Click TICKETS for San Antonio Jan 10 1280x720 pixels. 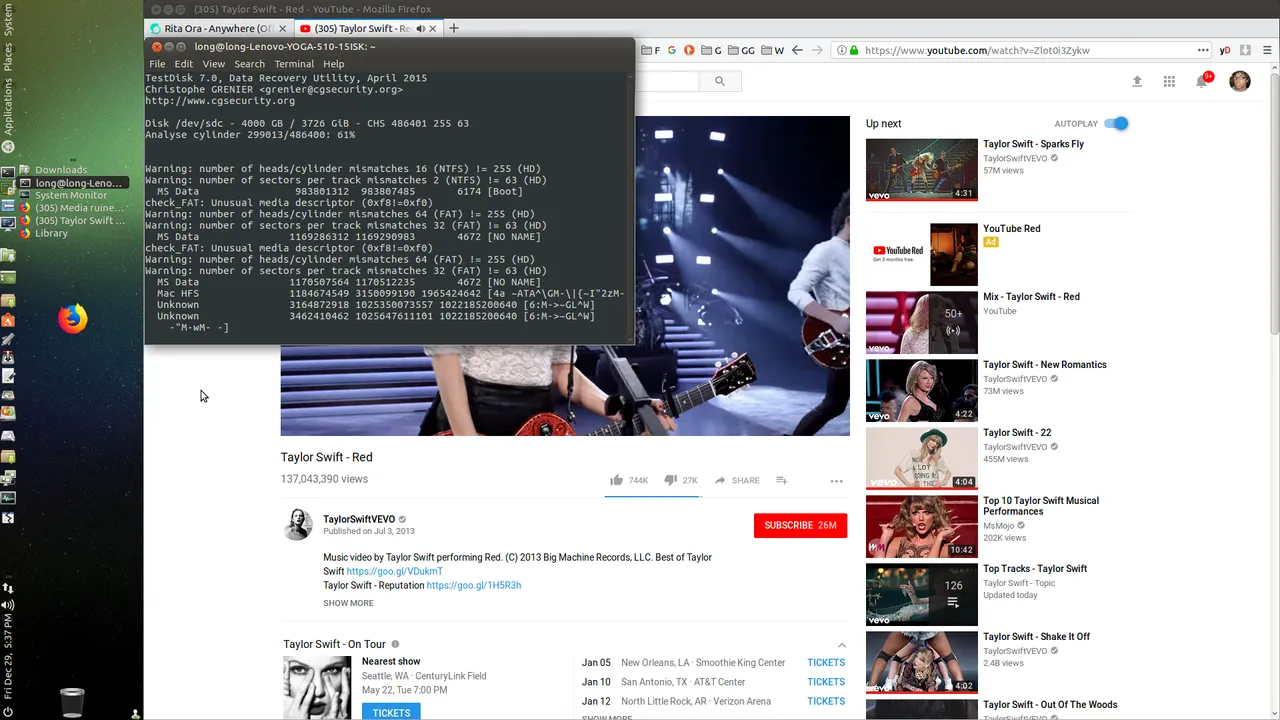tap(826, 682)
